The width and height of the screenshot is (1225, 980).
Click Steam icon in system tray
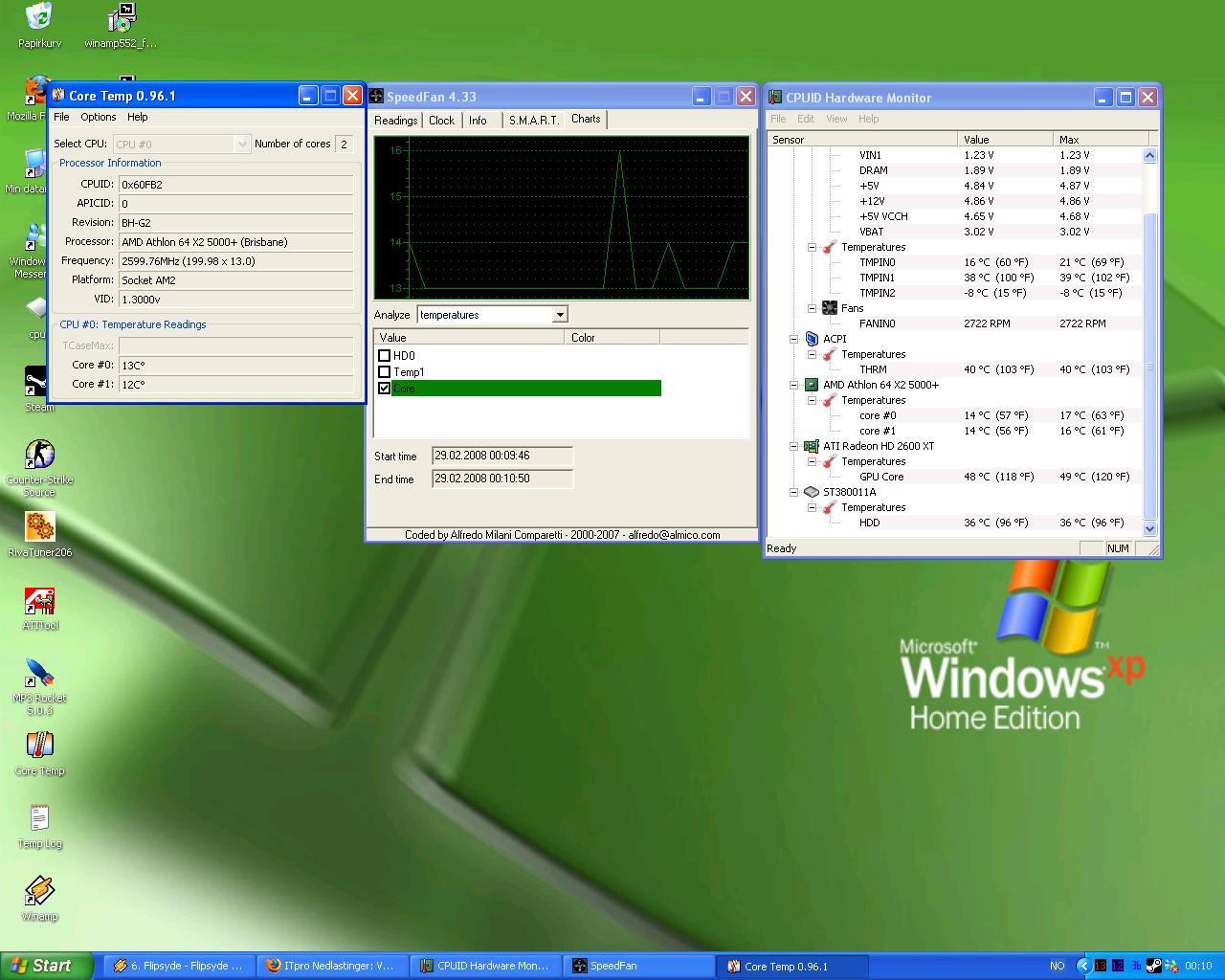tap(1153, 966)
